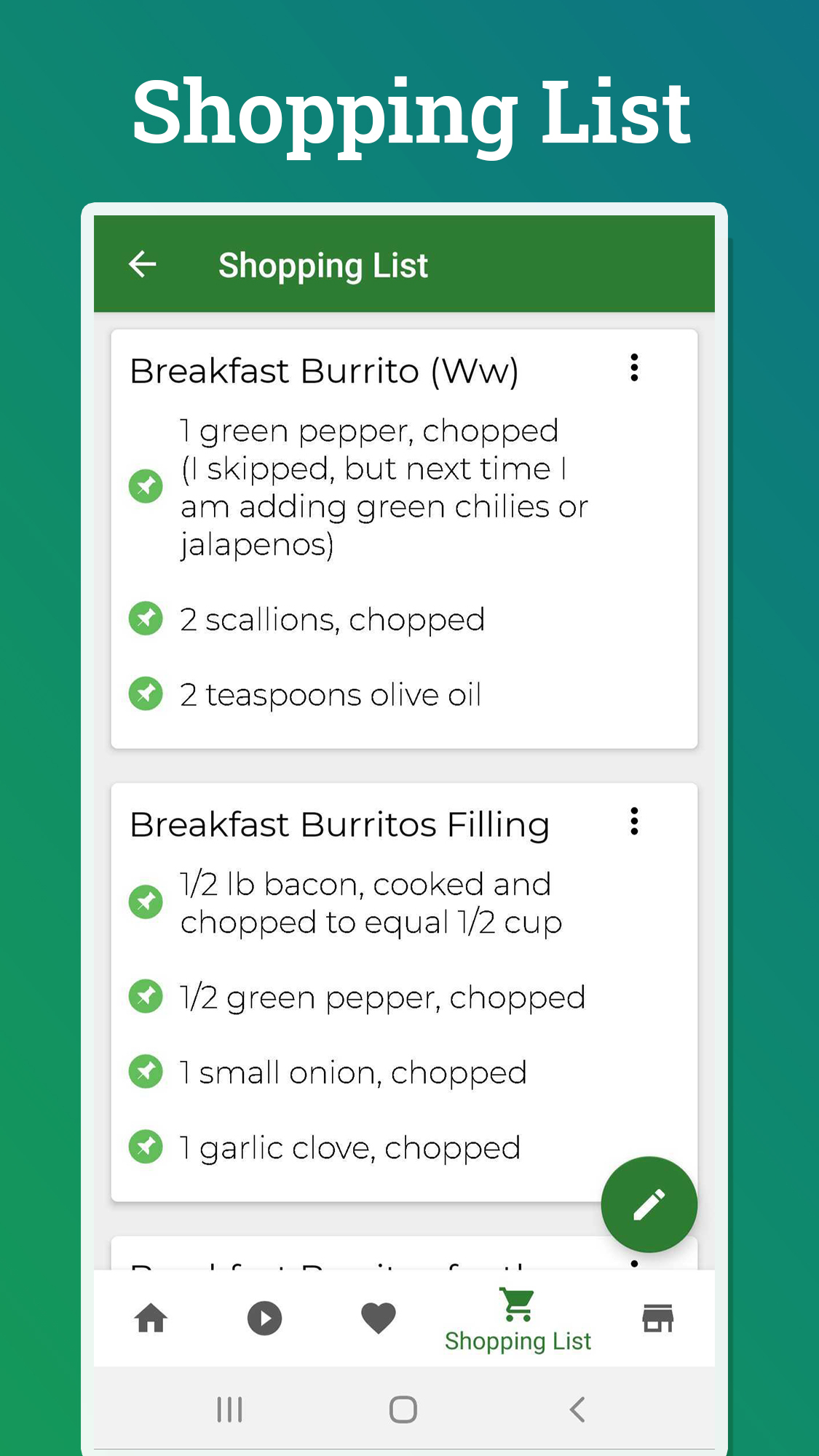
Task: Tap the Breakfast Burrito (Ww) title
Action: [x=325, y=372]
